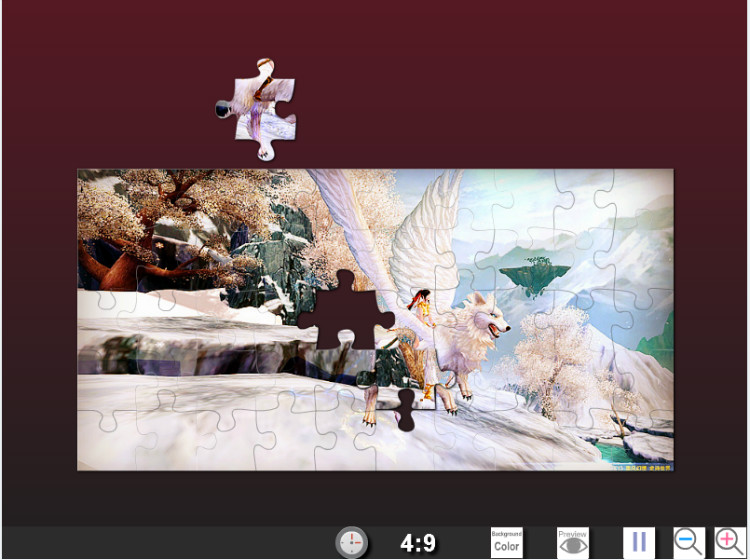The height and width of the screenshot is (560, 750).
Task: Select the loose puzzle piece above the board
Action: pyautogui.click(x=260, y=108)
